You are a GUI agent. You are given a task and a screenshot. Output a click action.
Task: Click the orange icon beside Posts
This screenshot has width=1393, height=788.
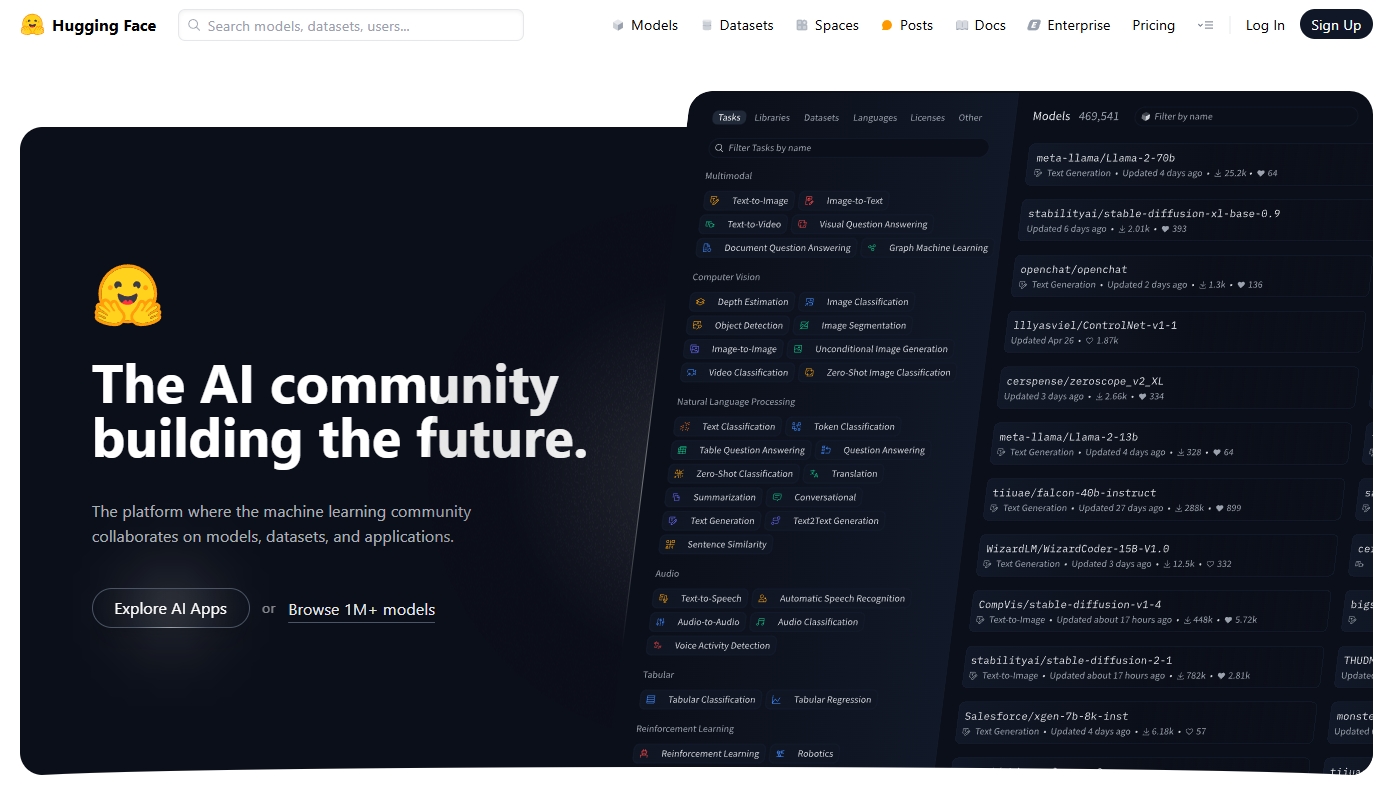coord(886,25)
